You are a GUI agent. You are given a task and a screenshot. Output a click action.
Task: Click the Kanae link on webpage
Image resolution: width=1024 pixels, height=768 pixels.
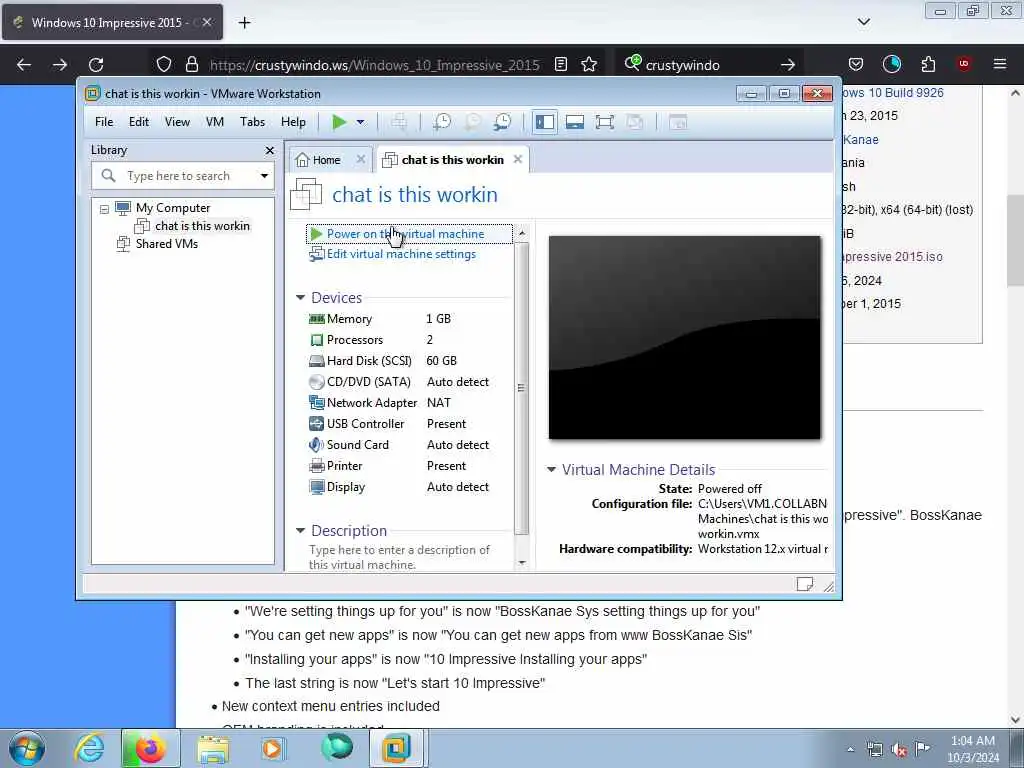click(x=861, y=140)
